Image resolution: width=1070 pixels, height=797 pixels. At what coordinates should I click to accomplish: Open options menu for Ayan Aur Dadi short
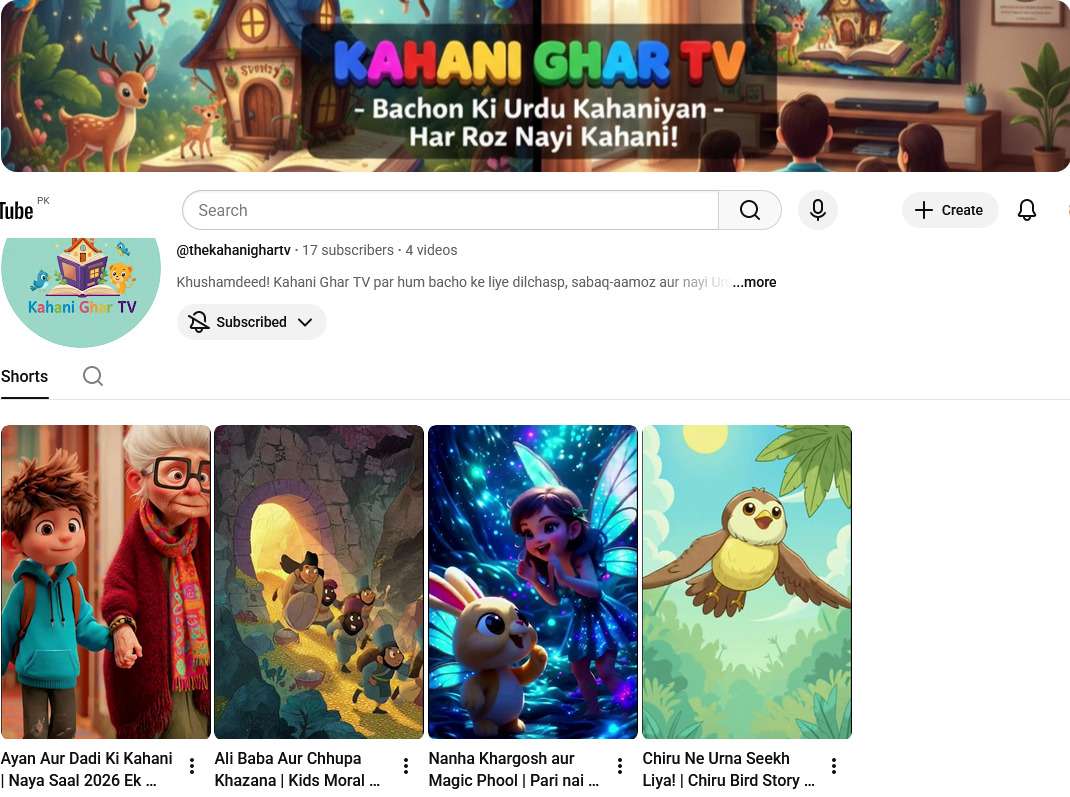click(192, 766)
